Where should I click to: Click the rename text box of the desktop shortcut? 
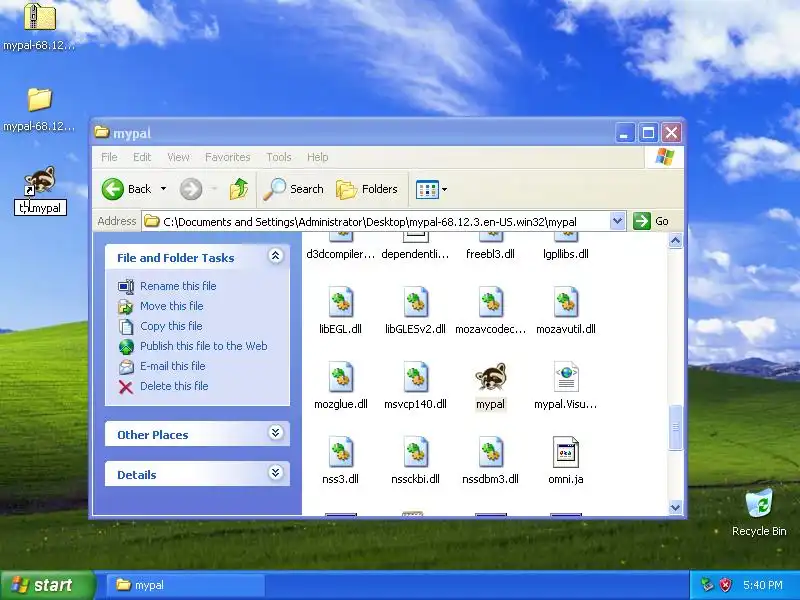coord(40,208)
